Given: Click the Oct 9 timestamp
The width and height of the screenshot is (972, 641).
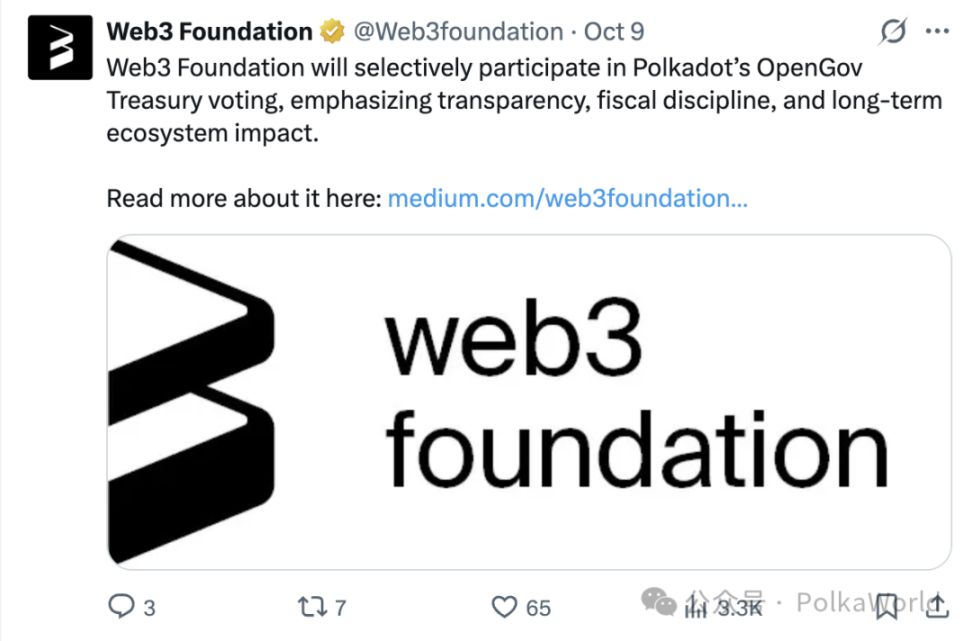Looking at the screenshot, I should [x=613, y=31].
